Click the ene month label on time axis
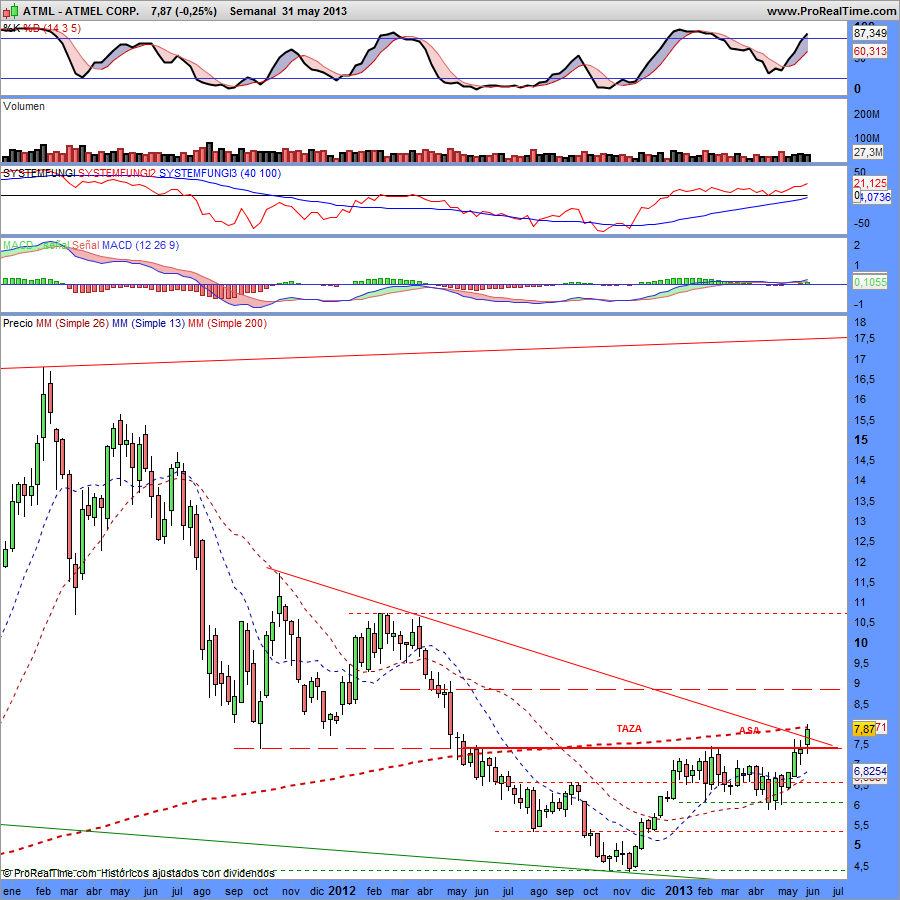The image size is (900, 900). 12,891
